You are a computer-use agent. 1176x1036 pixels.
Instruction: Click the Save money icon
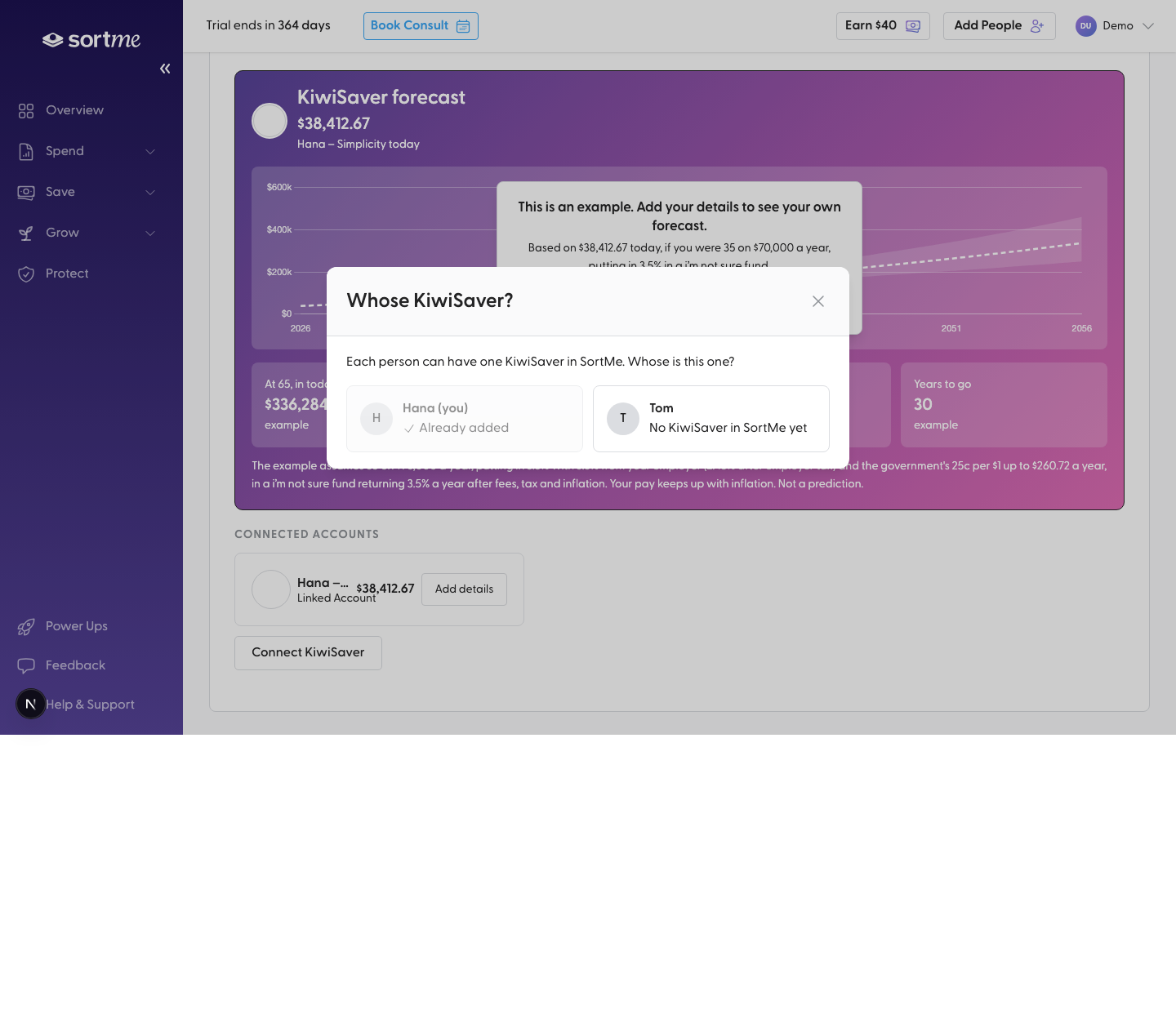[26, 192]
